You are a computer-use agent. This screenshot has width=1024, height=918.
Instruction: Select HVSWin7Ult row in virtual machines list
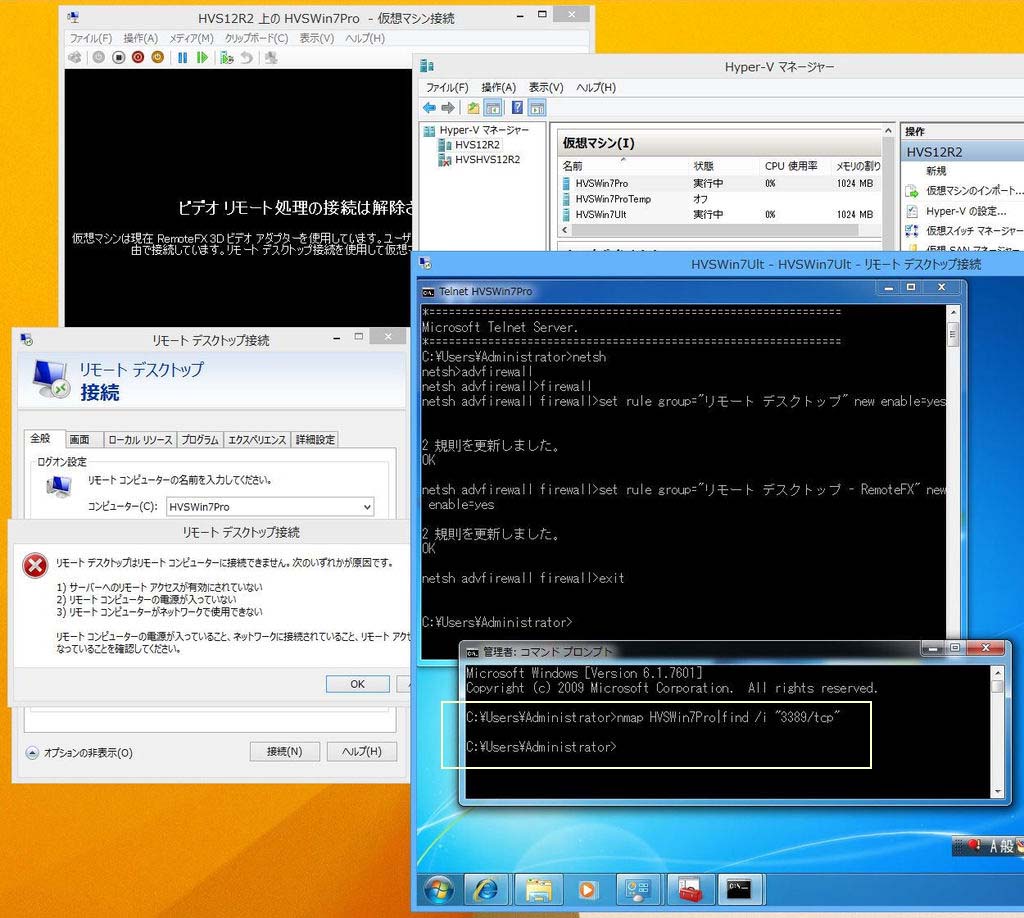pyautogui.click(x=720, y=214)
